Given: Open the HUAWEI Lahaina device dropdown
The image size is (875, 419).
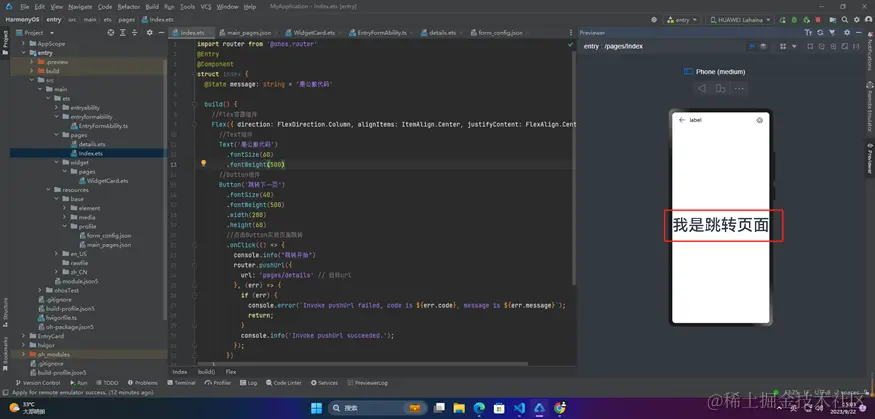Looking at the screenshot, I should (x=739, y=20).
